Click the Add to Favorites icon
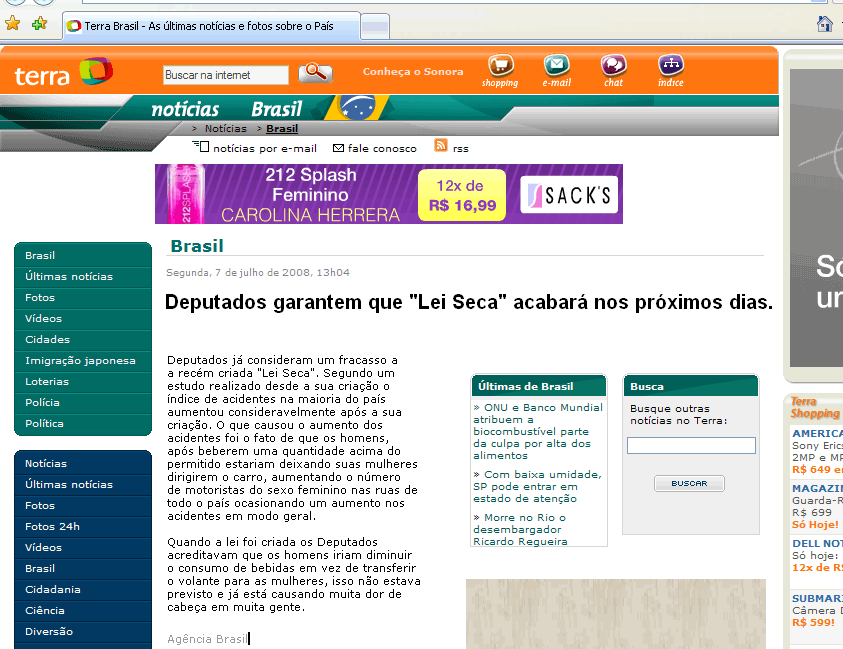This screenshot has height=649, width=843. (39, 23)
